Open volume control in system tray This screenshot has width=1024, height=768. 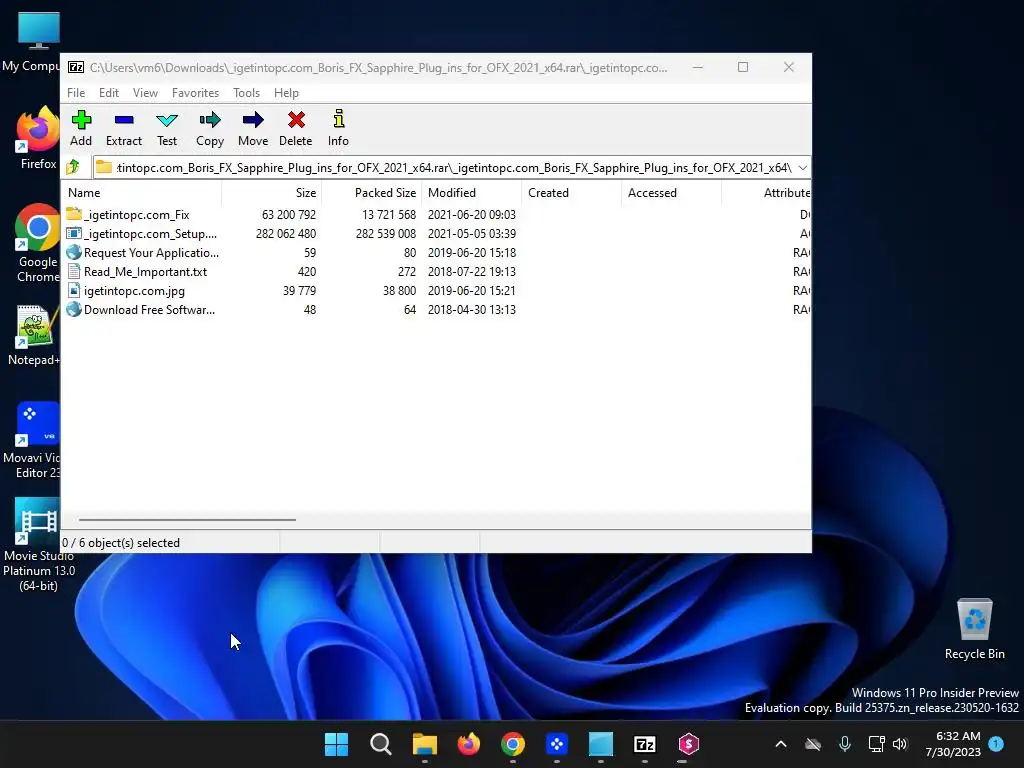(900, 744)
